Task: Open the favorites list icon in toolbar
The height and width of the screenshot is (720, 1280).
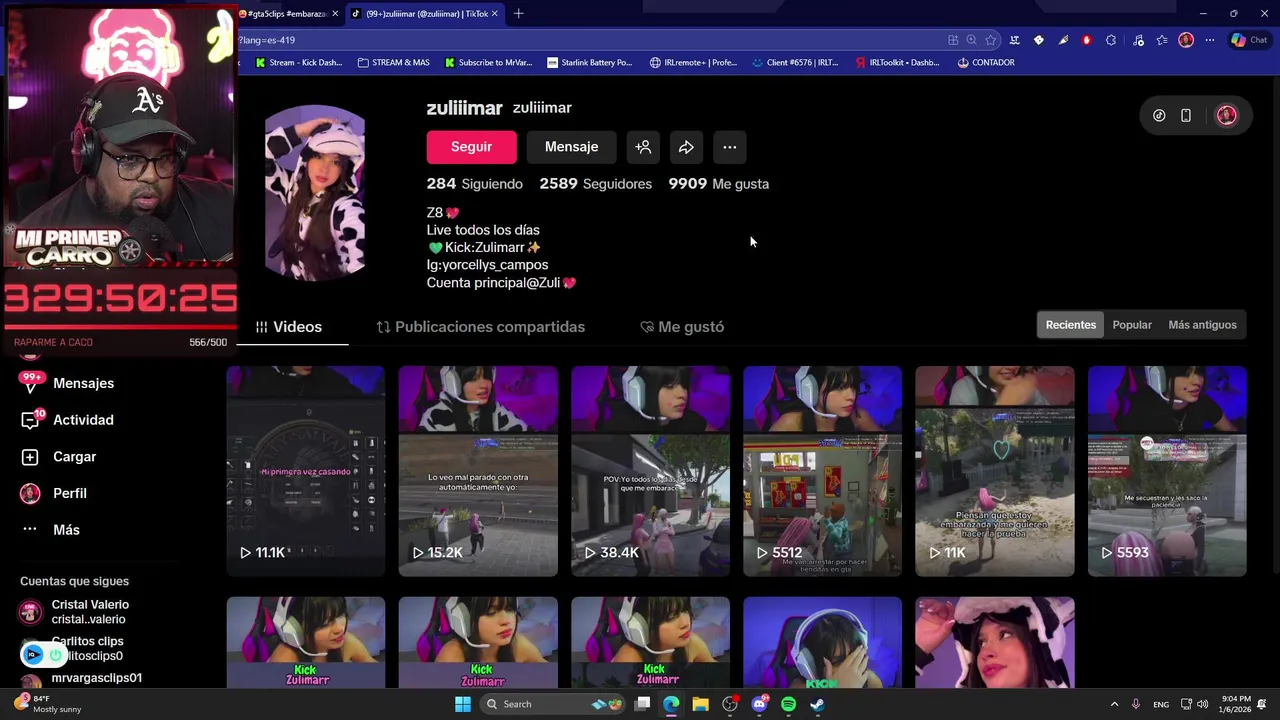Action: pos(1162,40)
